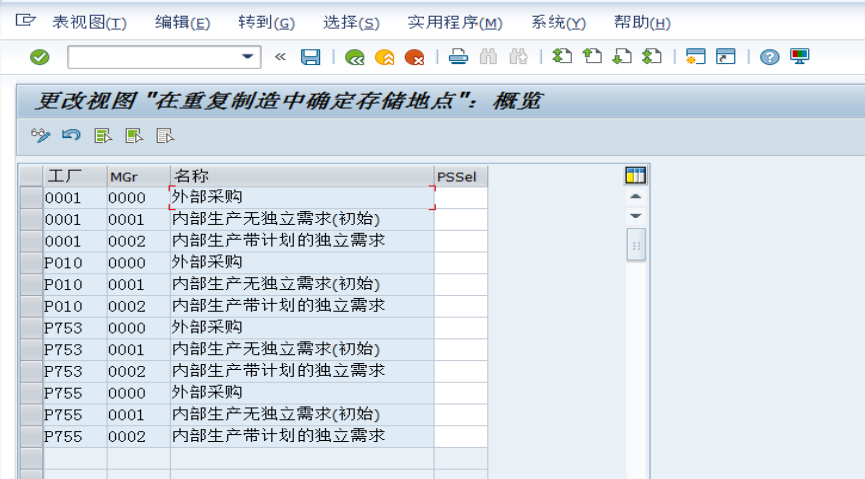Go to Next Page icon

pos(622,56)
